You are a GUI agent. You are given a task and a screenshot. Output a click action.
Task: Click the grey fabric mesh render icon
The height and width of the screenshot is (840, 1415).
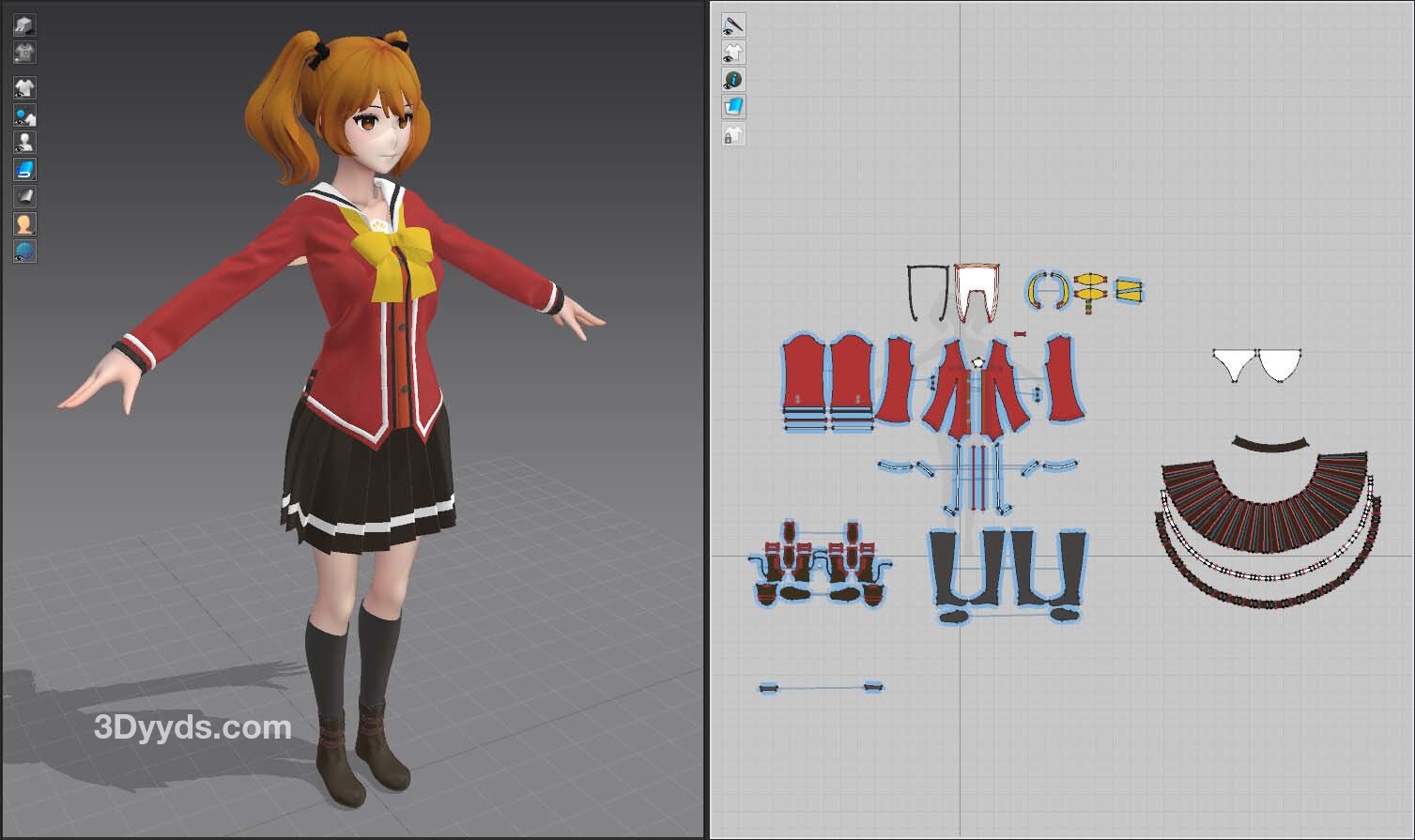click(24, 197)
